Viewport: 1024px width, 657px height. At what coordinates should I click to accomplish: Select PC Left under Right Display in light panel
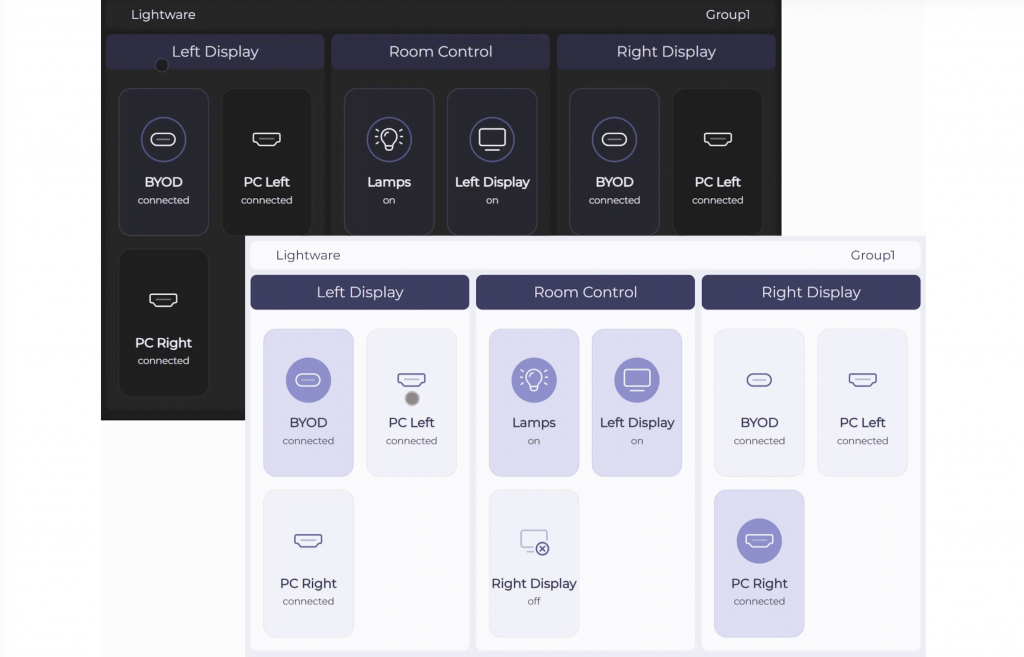click(x=862, y=402)
